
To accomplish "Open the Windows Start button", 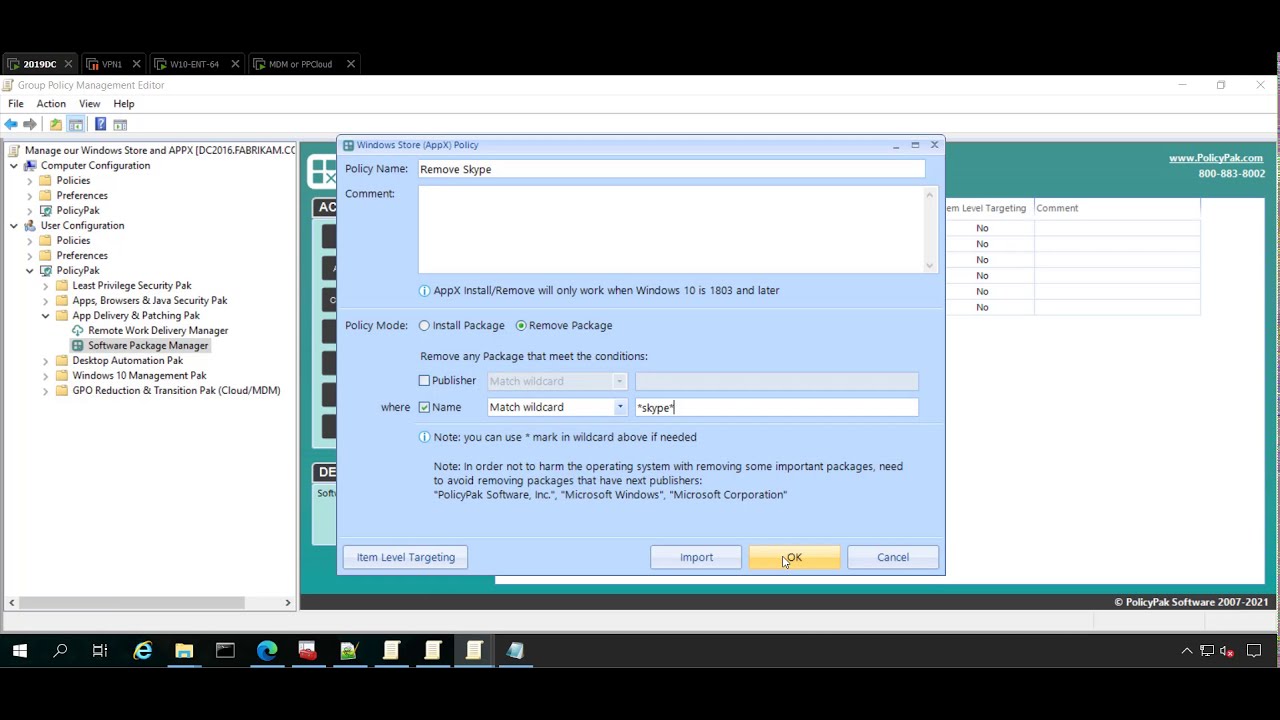I will 19,651.
